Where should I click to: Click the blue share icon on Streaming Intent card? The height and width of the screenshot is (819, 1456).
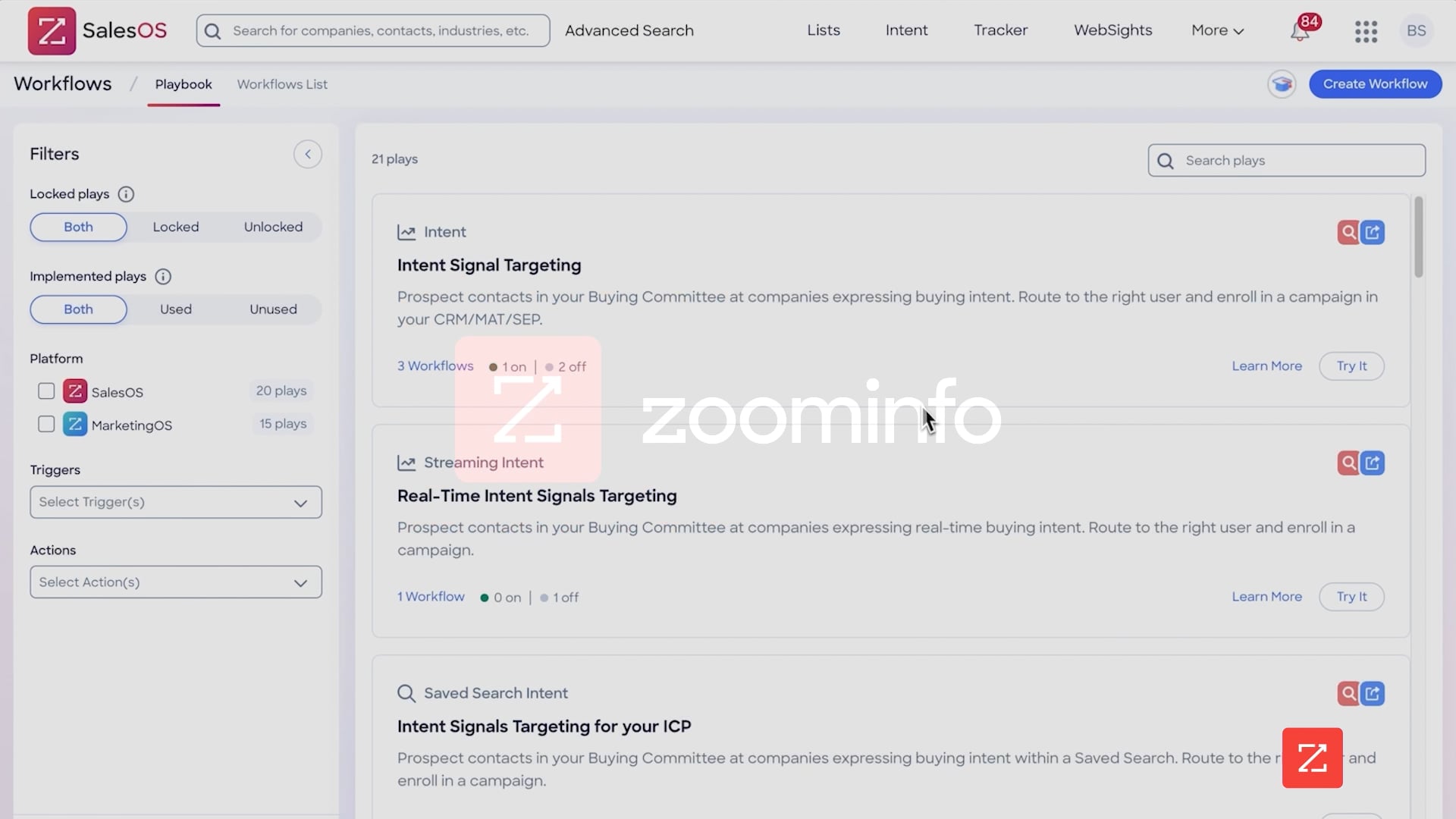[x=1373, y=463]
